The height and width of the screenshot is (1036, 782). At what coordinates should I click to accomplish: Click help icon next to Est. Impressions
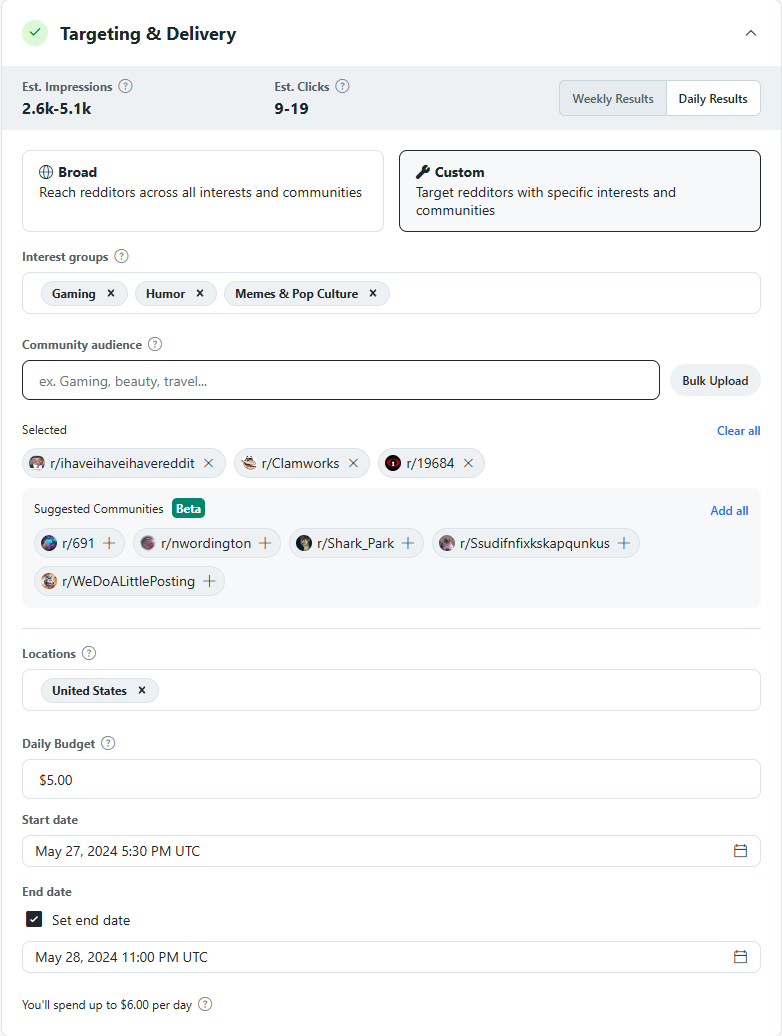point(125,87)
